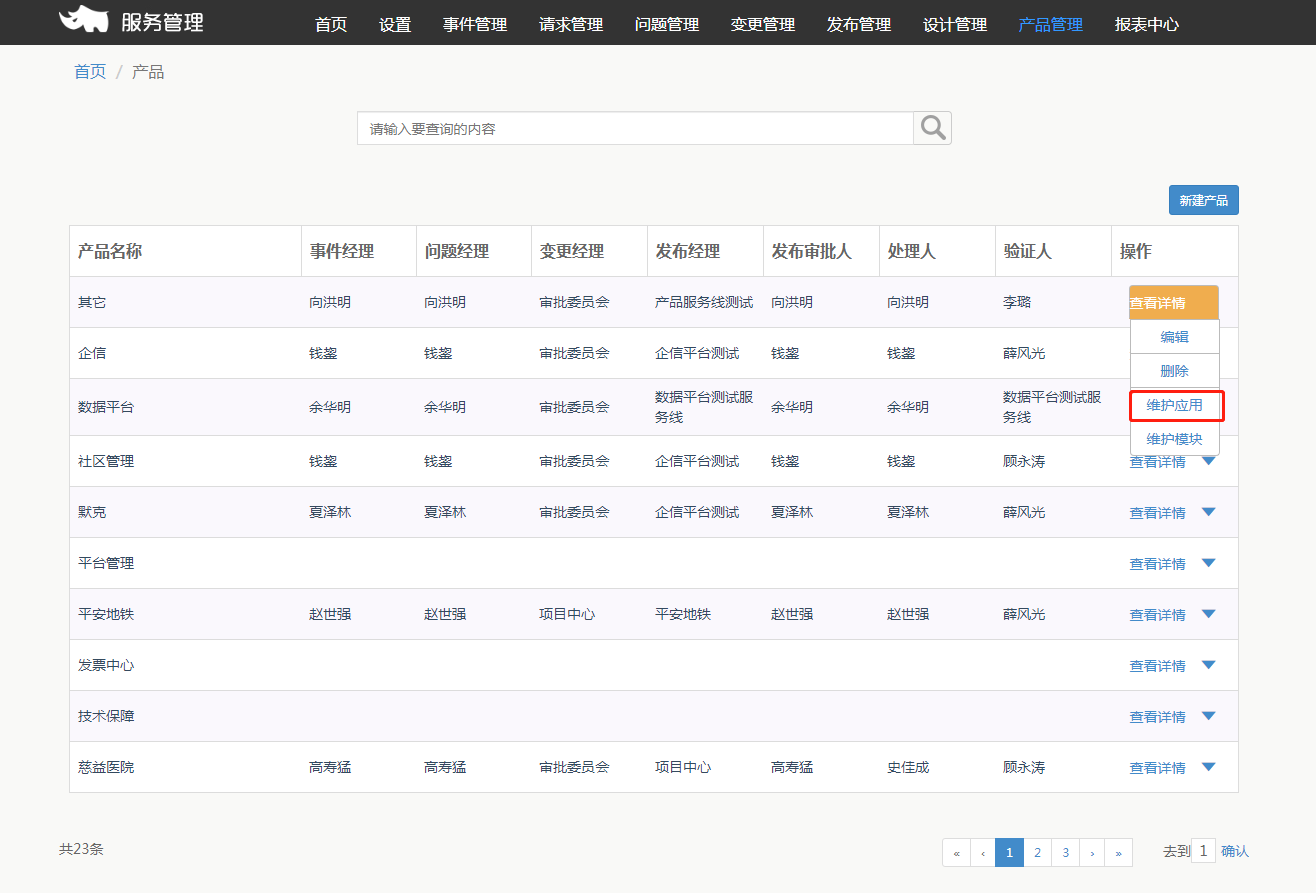
Task: Click product name 企信
Action: pyautogui.click(x=92, y=353)
